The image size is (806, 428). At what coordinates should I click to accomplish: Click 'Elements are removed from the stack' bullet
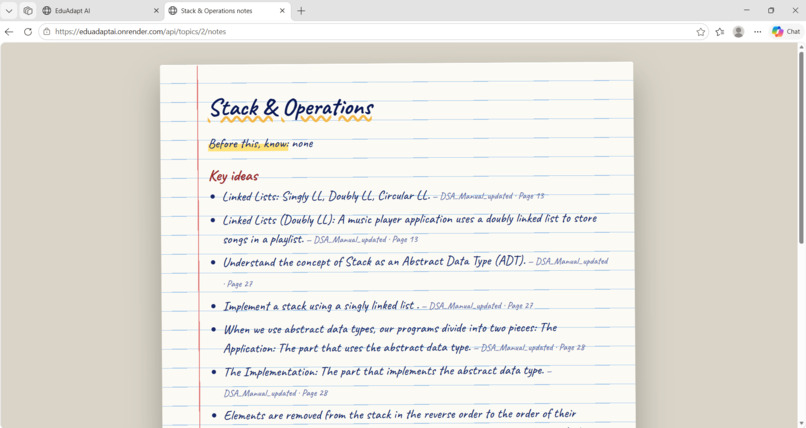[x=400, y=415]
